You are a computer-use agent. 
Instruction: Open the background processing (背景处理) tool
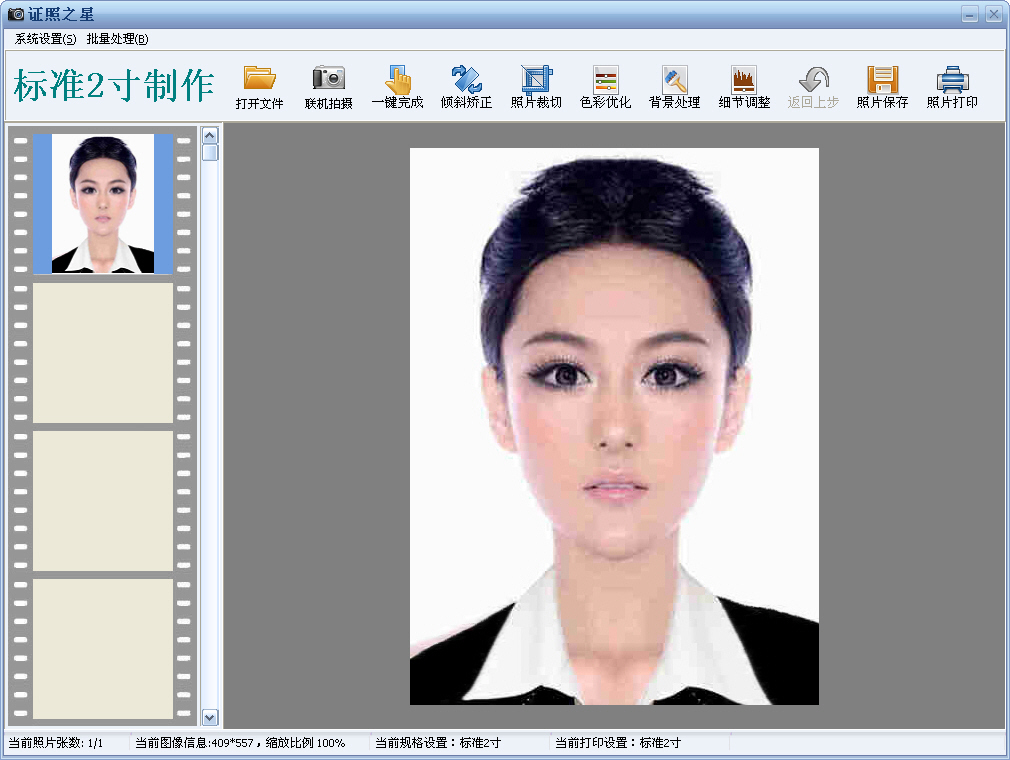674,80
